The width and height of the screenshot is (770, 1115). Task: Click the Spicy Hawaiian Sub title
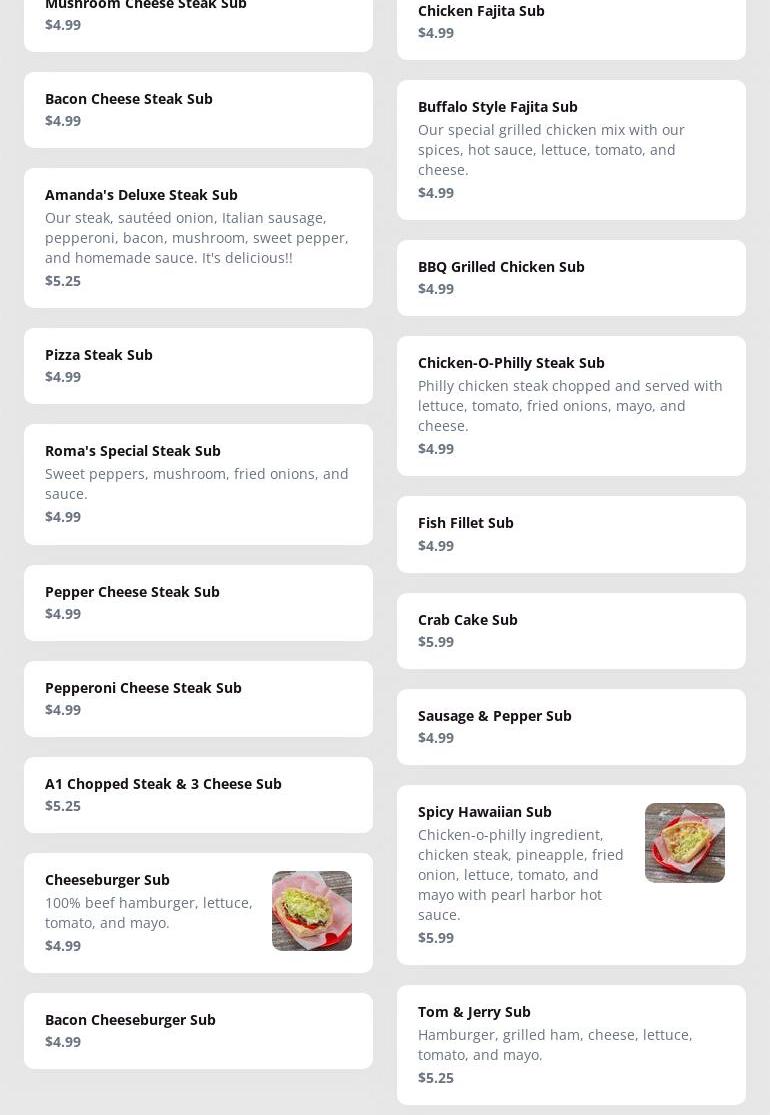tap(484, 812)
